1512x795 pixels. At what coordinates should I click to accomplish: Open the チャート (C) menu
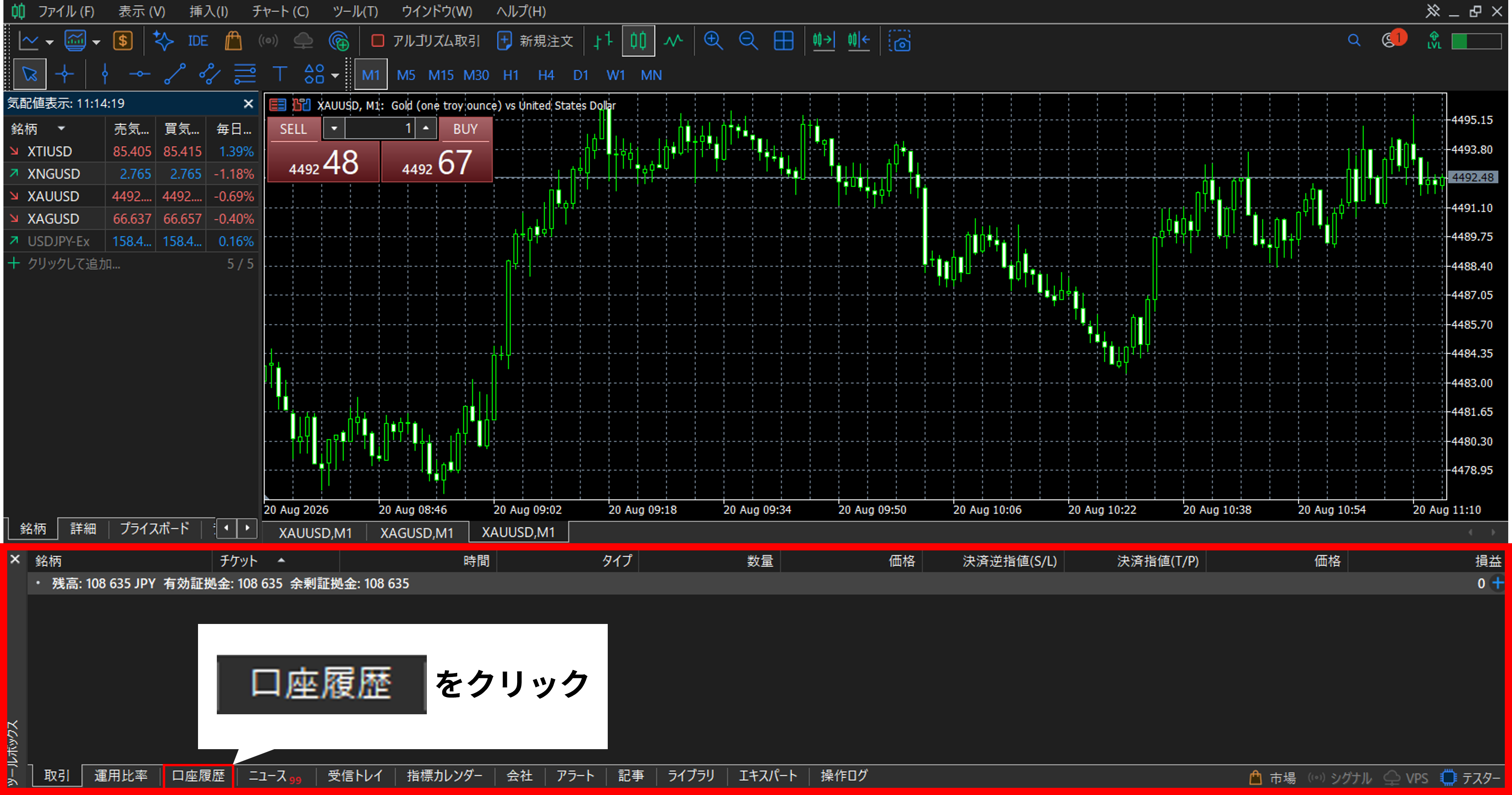(x=280, y=11)
